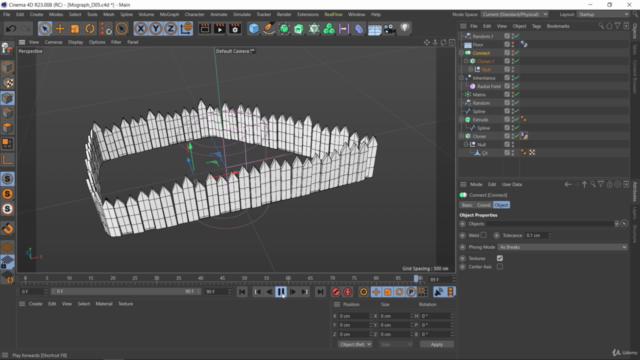Switch to the Basic tab
Screen dimensions: 640x360
[467, 205]
